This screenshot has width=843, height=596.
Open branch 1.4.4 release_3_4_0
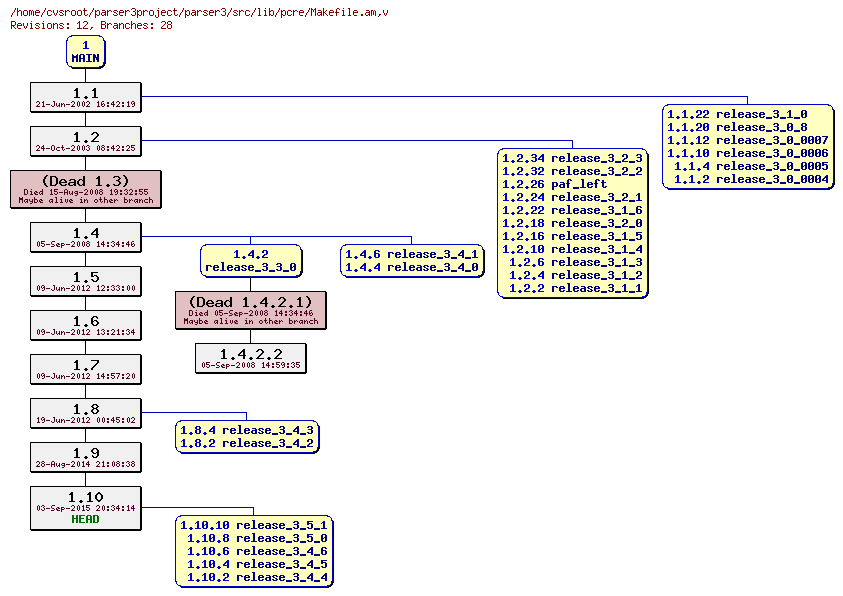click(x=411, y=267)
